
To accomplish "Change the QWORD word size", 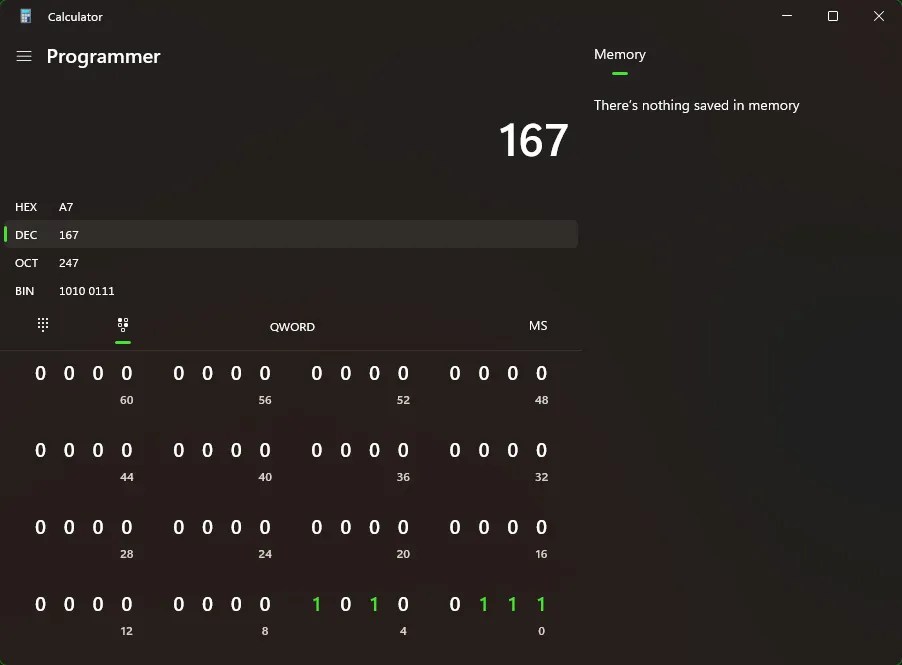I will (292, 327).
